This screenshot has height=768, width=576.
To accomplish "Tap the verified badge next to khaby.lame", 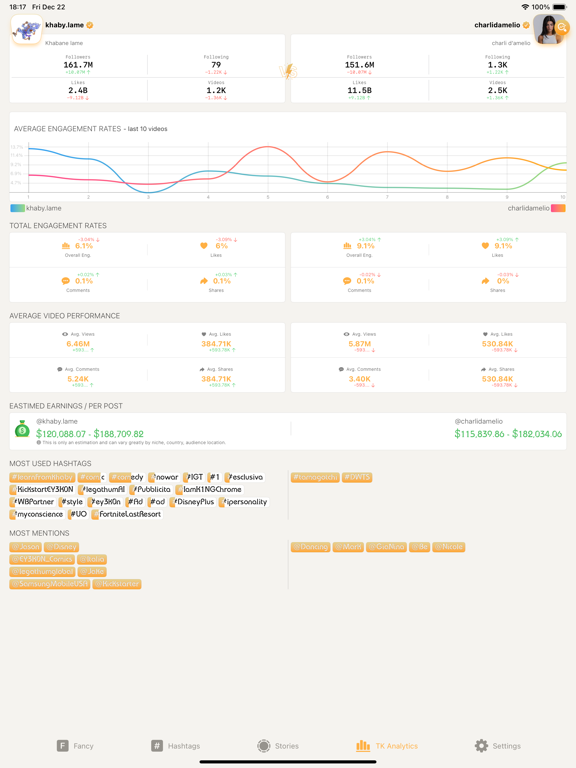I will click(x=90, y=25).
